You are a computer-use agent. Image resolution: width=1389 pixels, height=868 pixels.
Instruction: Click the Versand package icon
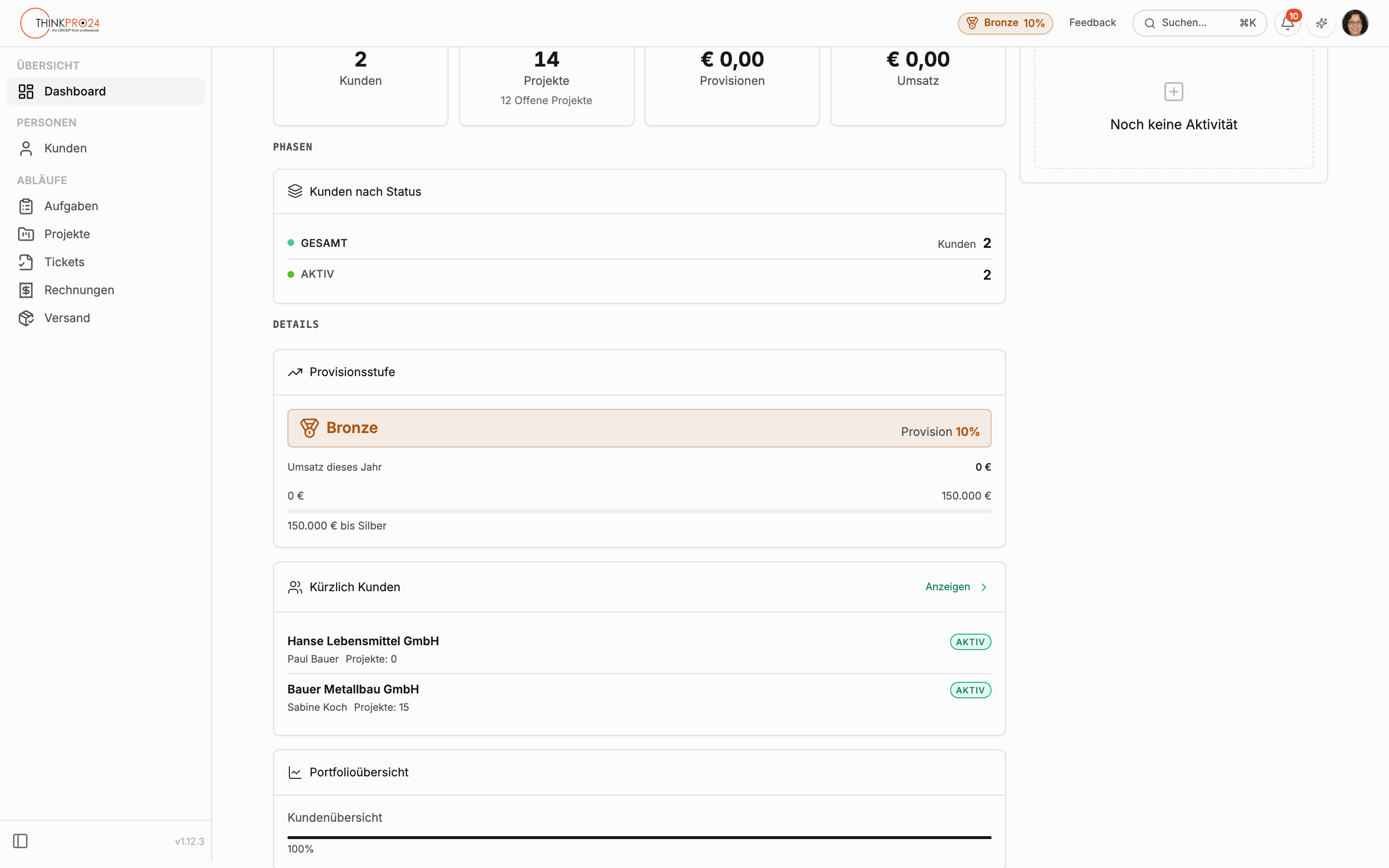26,318
